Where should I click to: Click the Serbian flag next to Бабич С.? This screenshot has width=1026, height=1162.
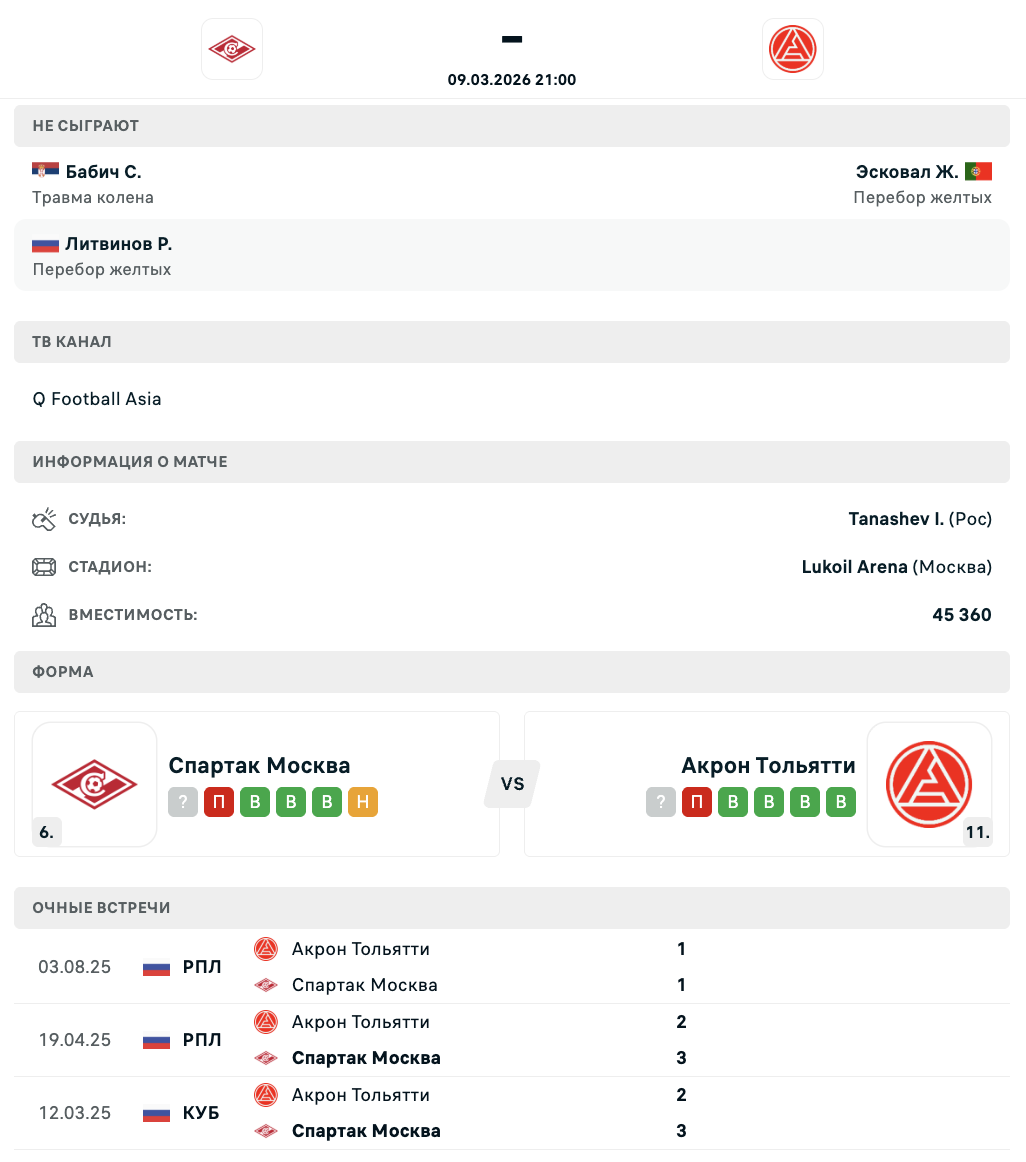pos(46,171)
